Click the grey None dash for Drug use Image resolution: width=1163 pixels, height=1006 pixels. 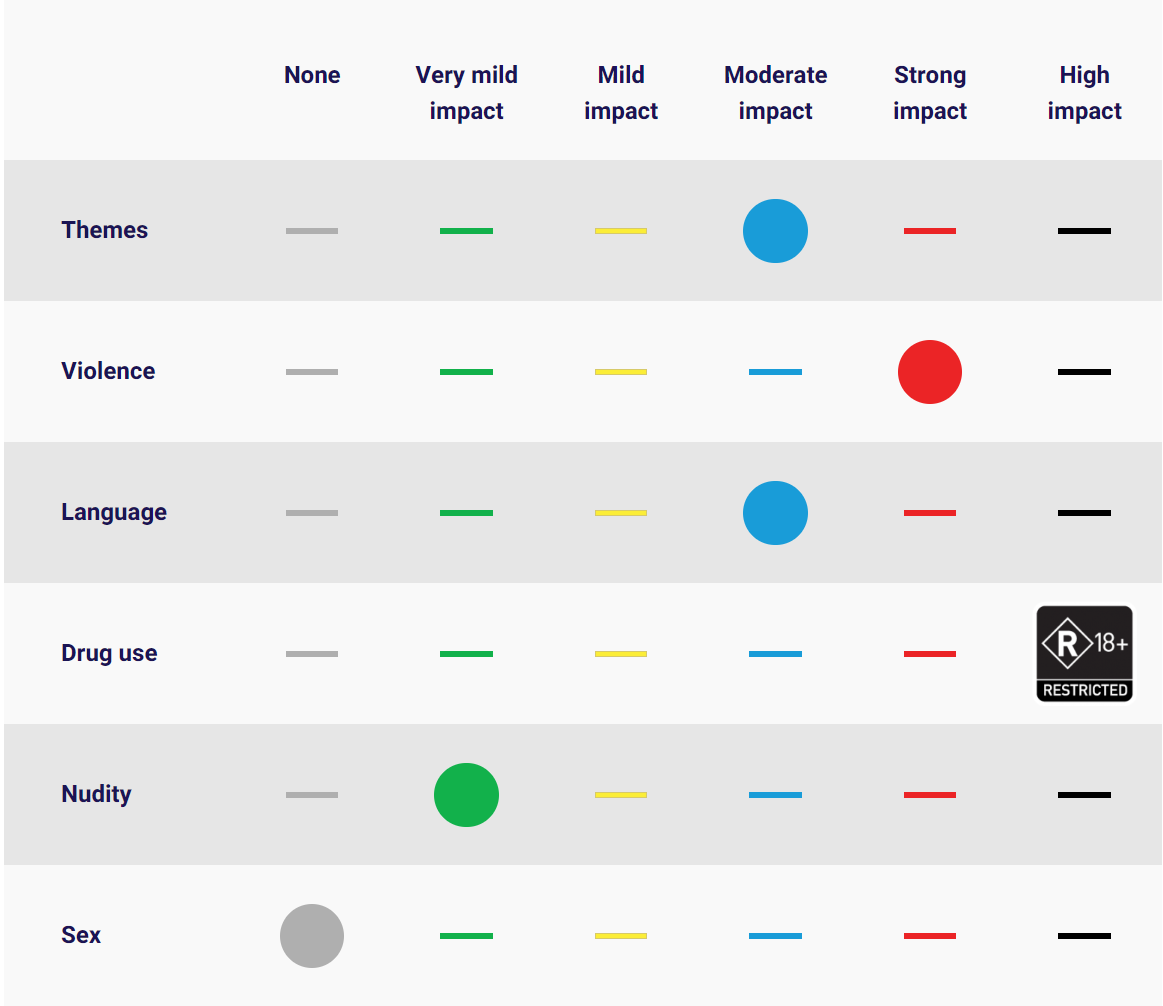(312, 654)
